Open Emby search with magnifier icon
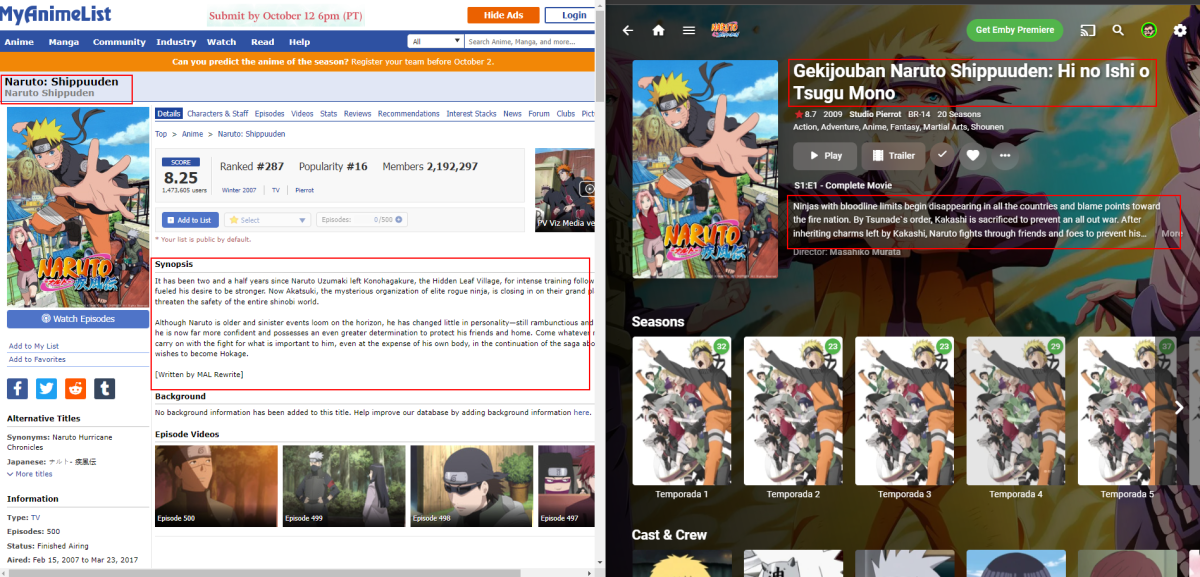The width and height of the screenshot is (1200, 577). 1118,30
